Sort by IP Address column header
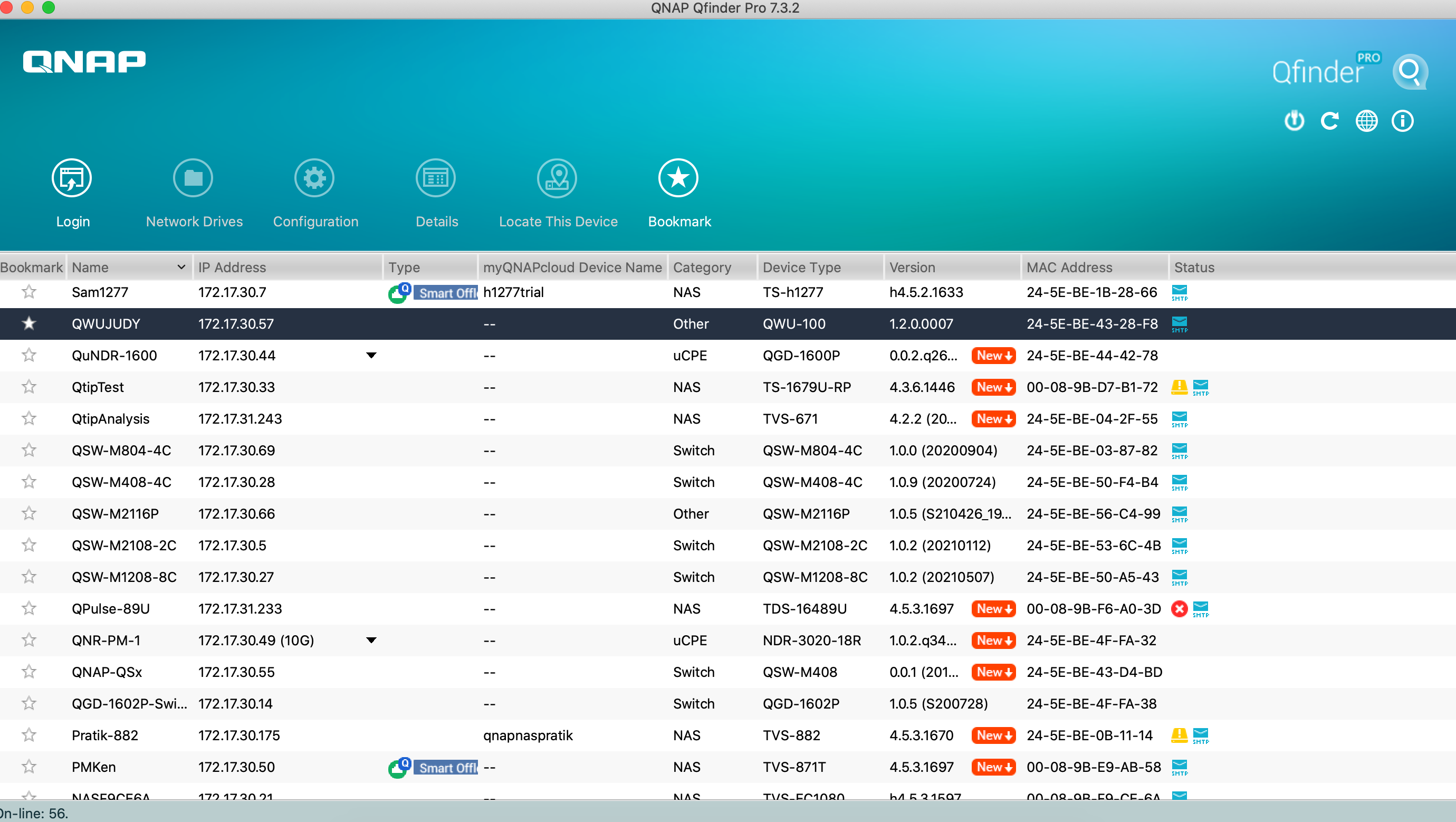This screenshot has width=1456, height=822. pos(232,267)
